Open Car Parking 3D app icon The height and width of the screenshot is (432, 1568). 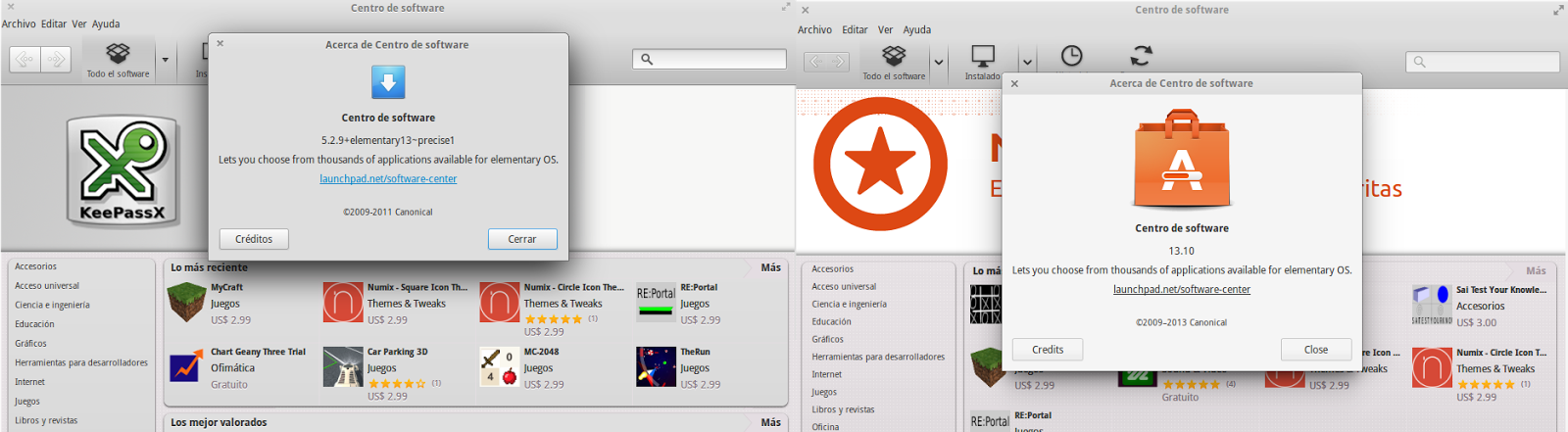[x=343, y=367]
